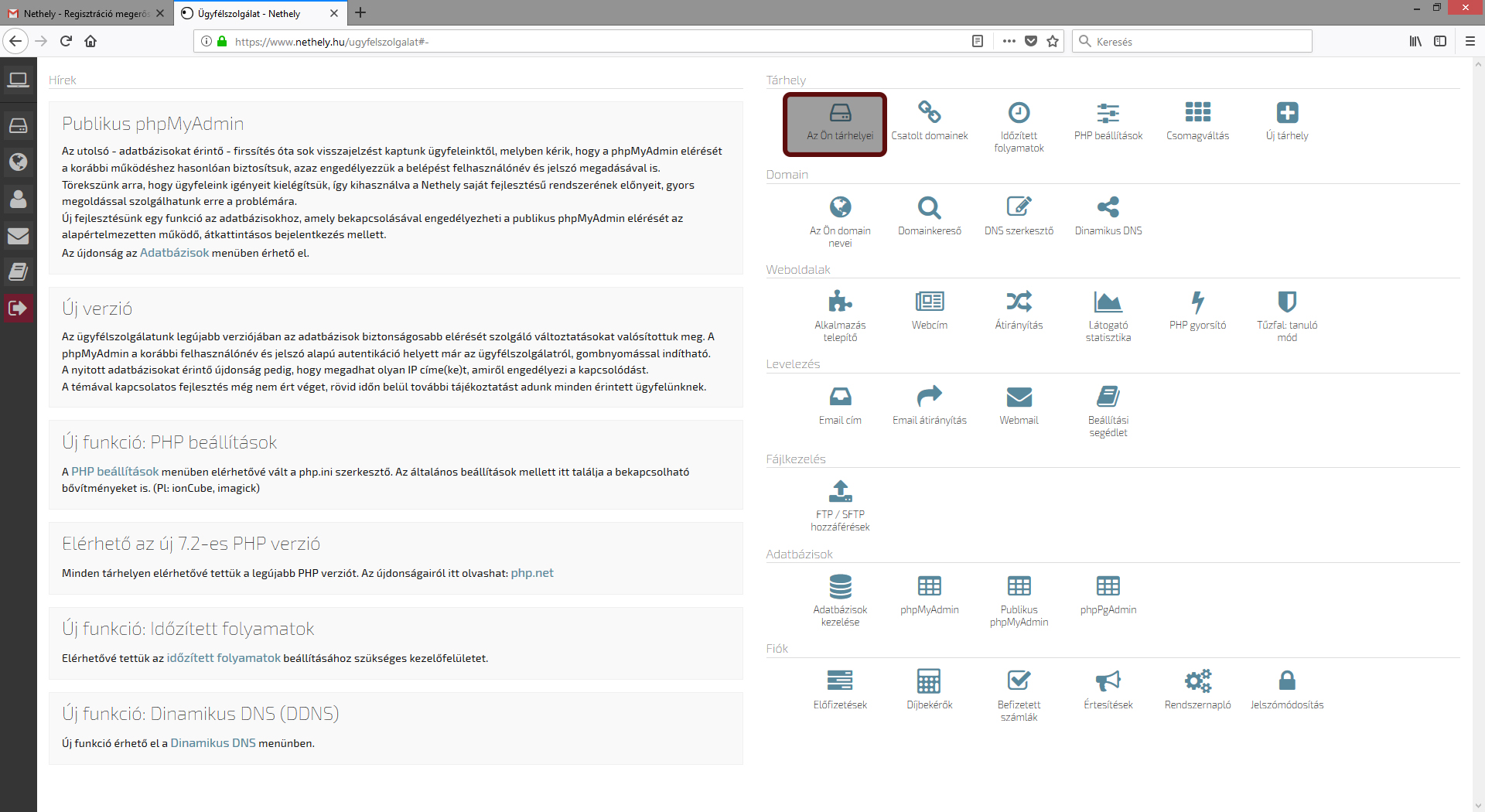Open the Tűzfal: tanuló mód shield icon
Image resolution: width=1485 pixels, height=812 pixels.
pos(1286,302)
